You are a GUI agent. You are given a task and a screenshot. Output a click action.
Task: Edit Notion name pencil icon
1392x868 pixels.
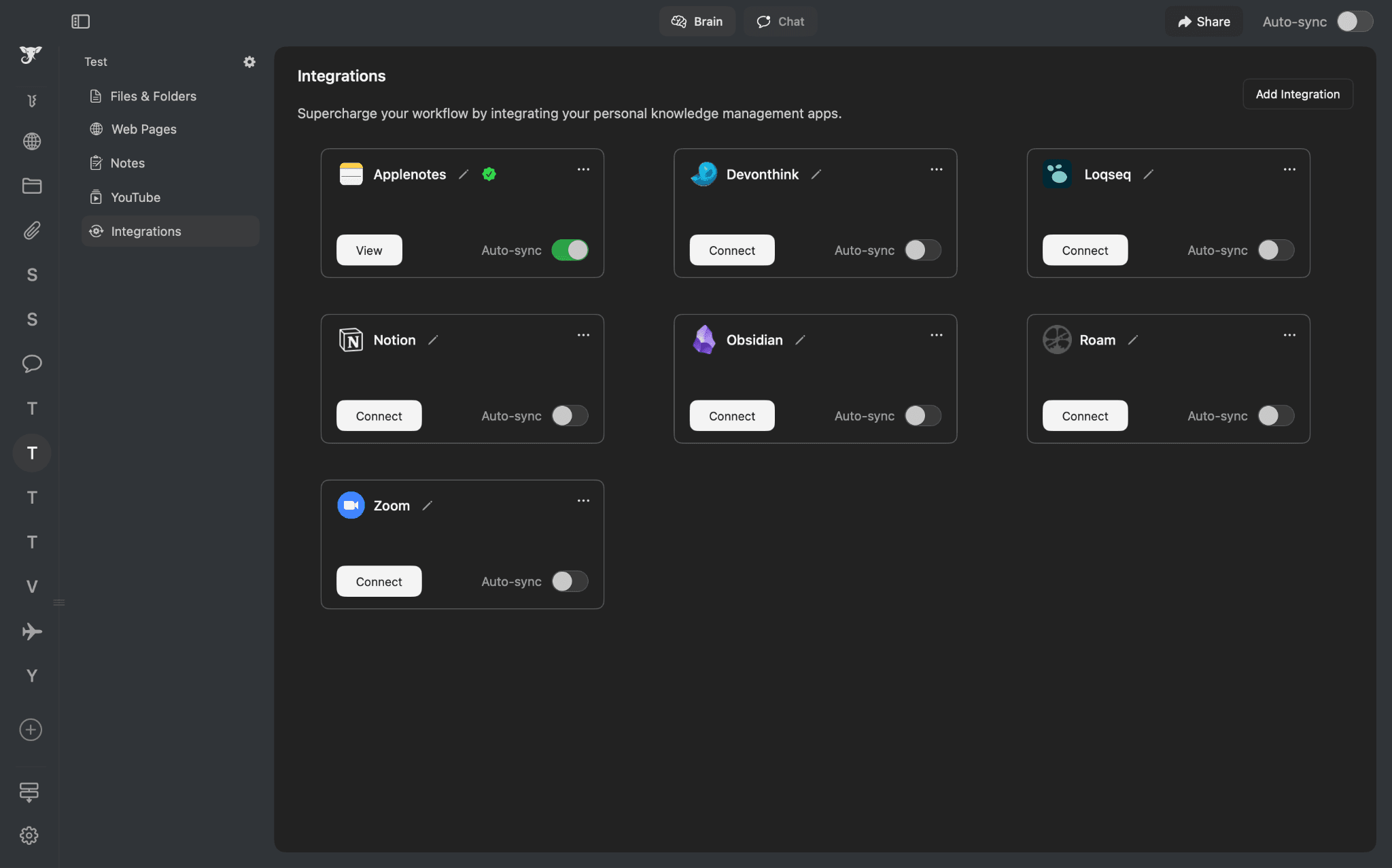(x=433, y=340)
